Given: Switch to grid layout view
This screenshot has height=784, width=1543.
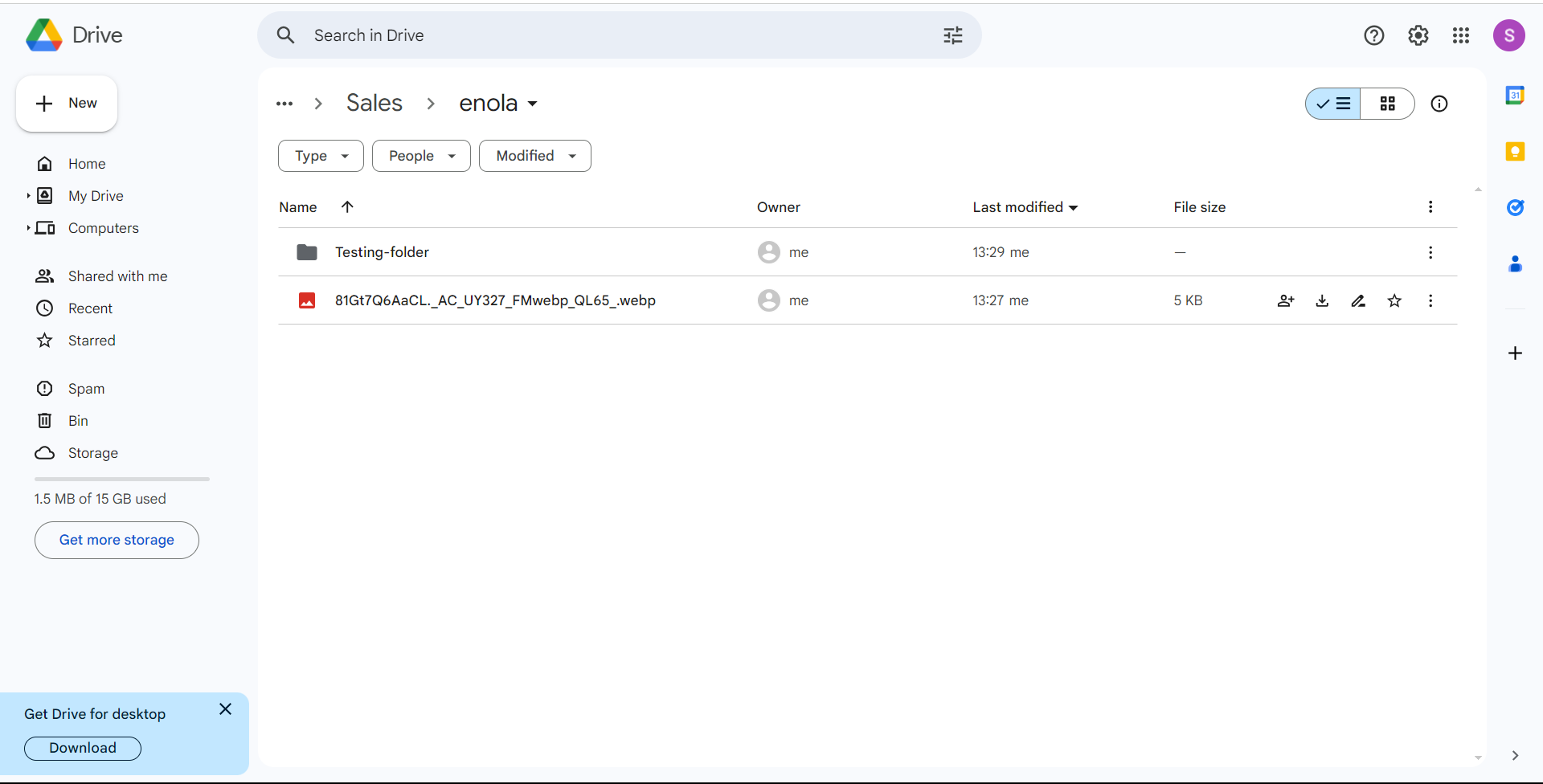Looking at the screenshot, I should click(1387, 104).
